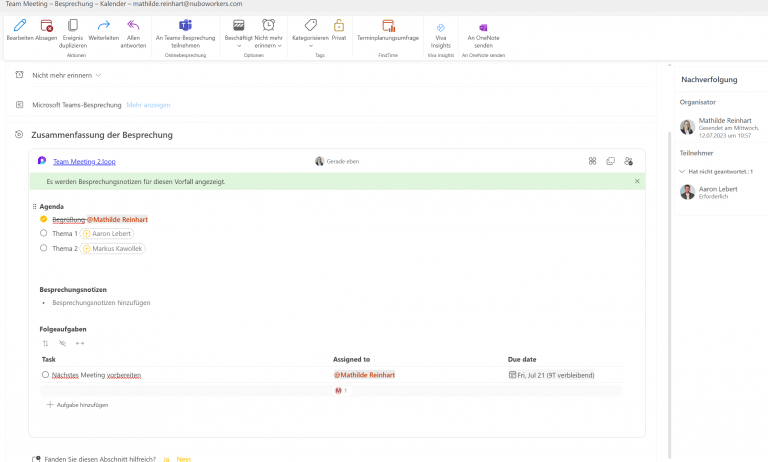Answer Nein to helpful feedback
The height and width of the screenshot is (462, 768).
pos(184,459)
